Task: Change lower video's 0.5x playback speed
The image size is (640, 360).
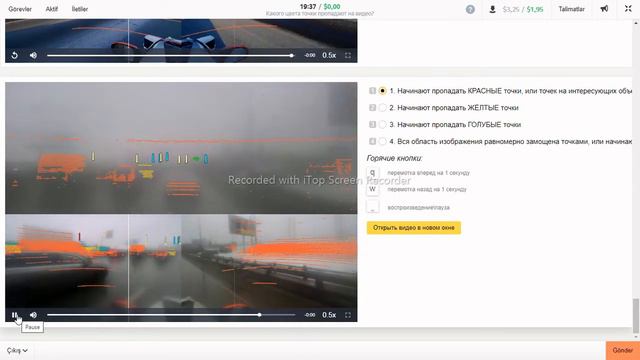Action: coord(329,315)
